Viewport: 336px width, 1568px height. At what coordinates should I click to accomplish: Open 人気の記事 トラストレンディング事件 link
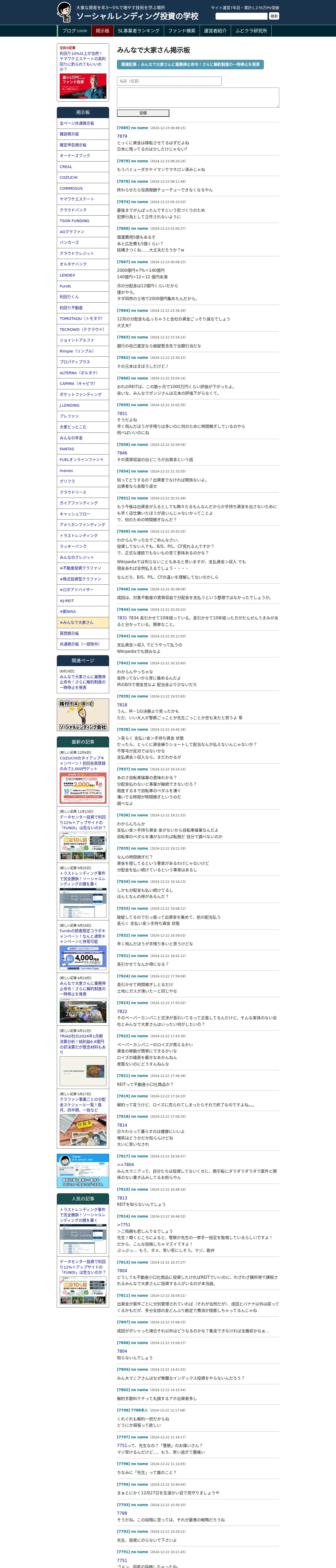[x=82, y=1215]
